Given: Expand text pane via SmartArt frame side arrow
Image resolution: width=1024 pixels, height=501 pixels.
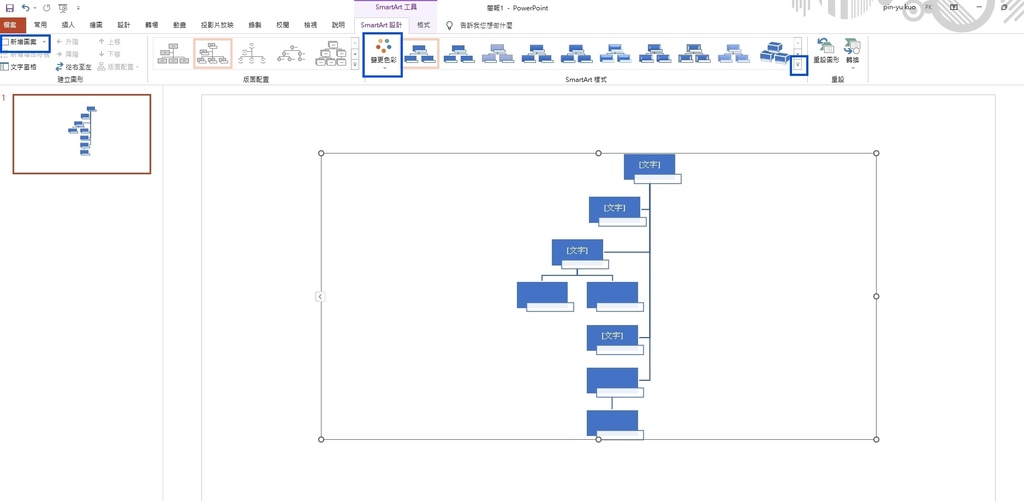Looking at the screenshot, I should click(319, 297).
